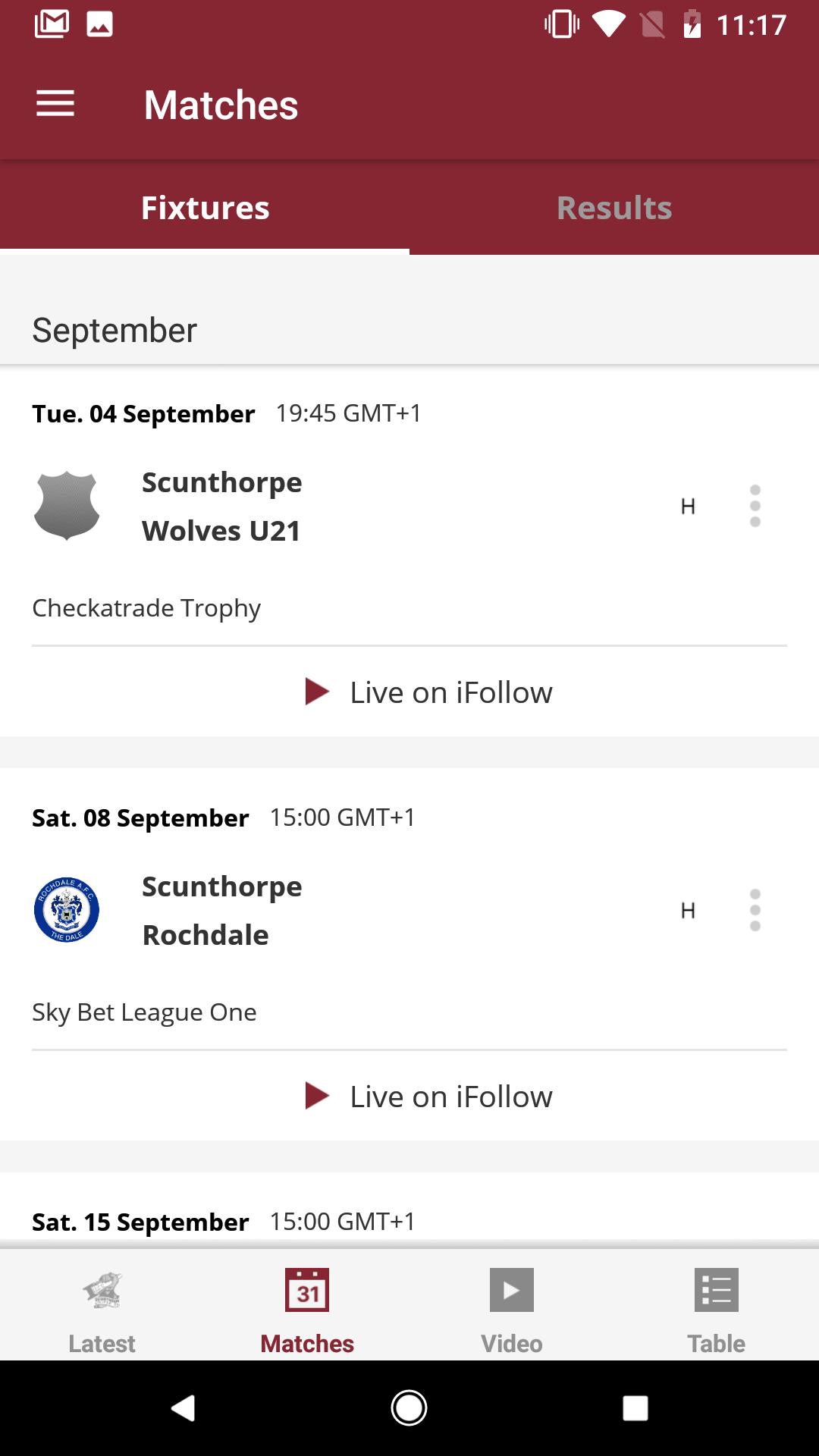Image resolution: width=819 pixels, height=1456 pixels.
Task: Select the Fixtures tab
Action: [205, 208]
